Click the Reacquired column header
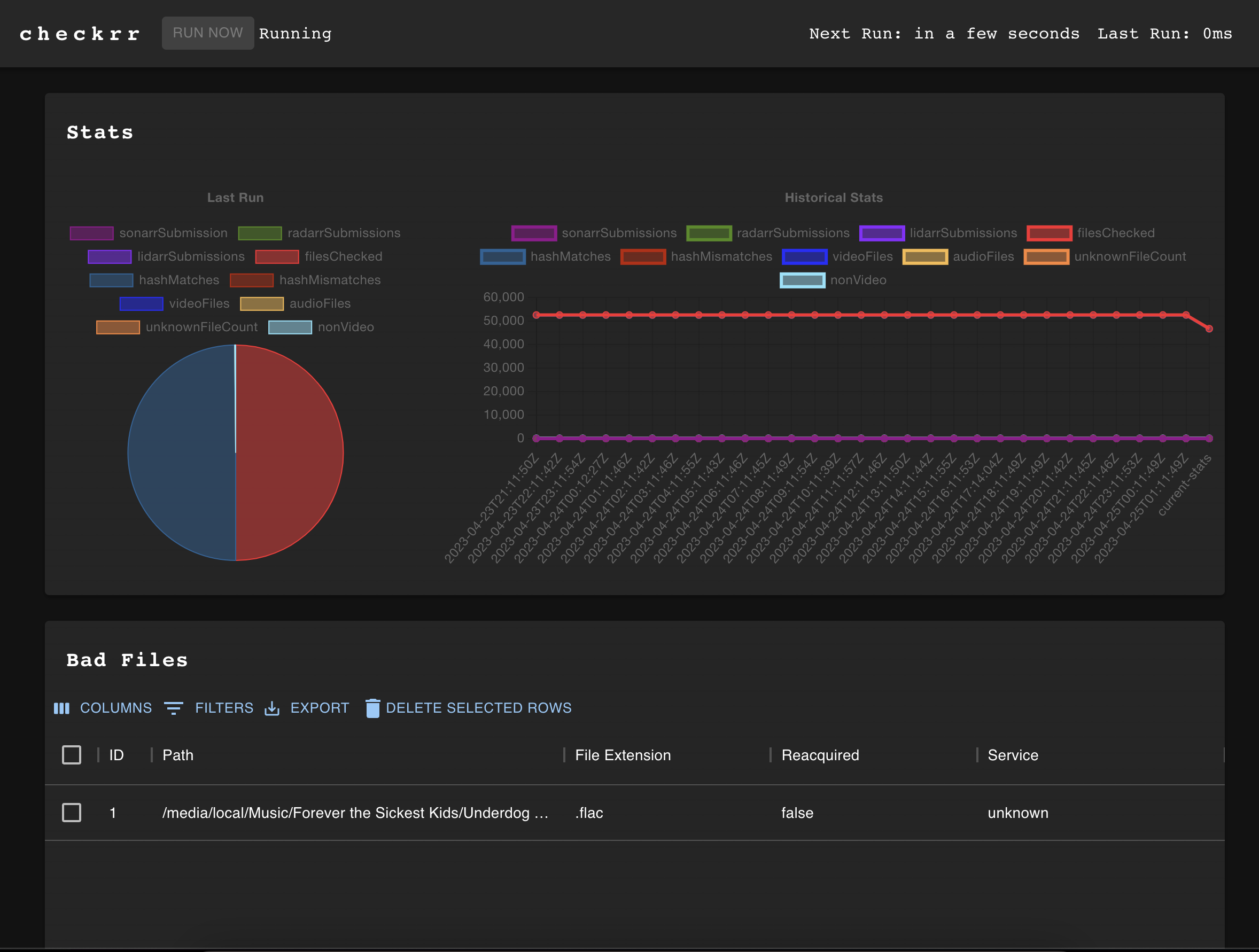Image resolution: width=1259 pixels, height=952 pixels. click(820, 755)
